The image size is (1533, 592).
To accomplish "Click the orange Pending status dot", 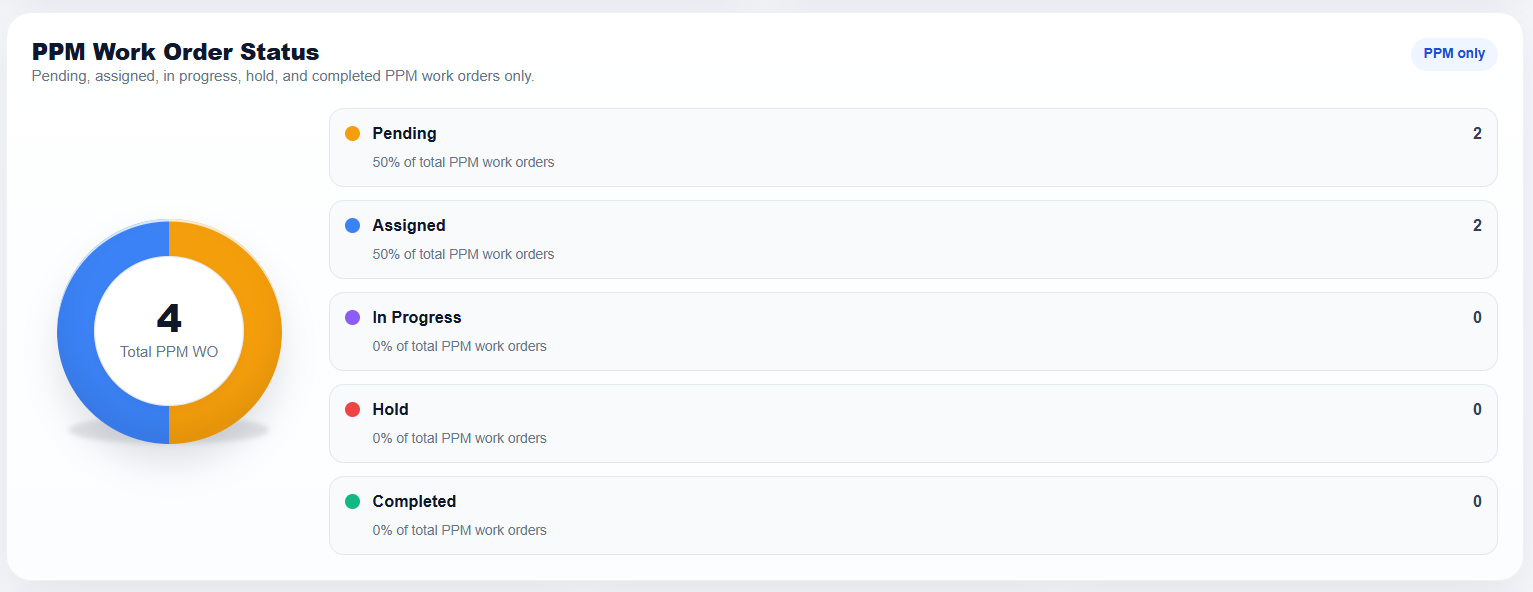I will pos(352,133).
